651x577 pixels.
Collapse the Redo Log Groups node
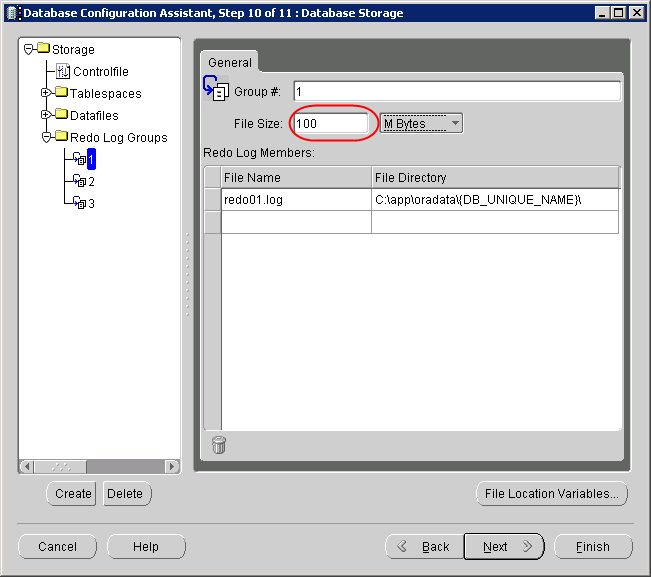click(x=46, y=137)
